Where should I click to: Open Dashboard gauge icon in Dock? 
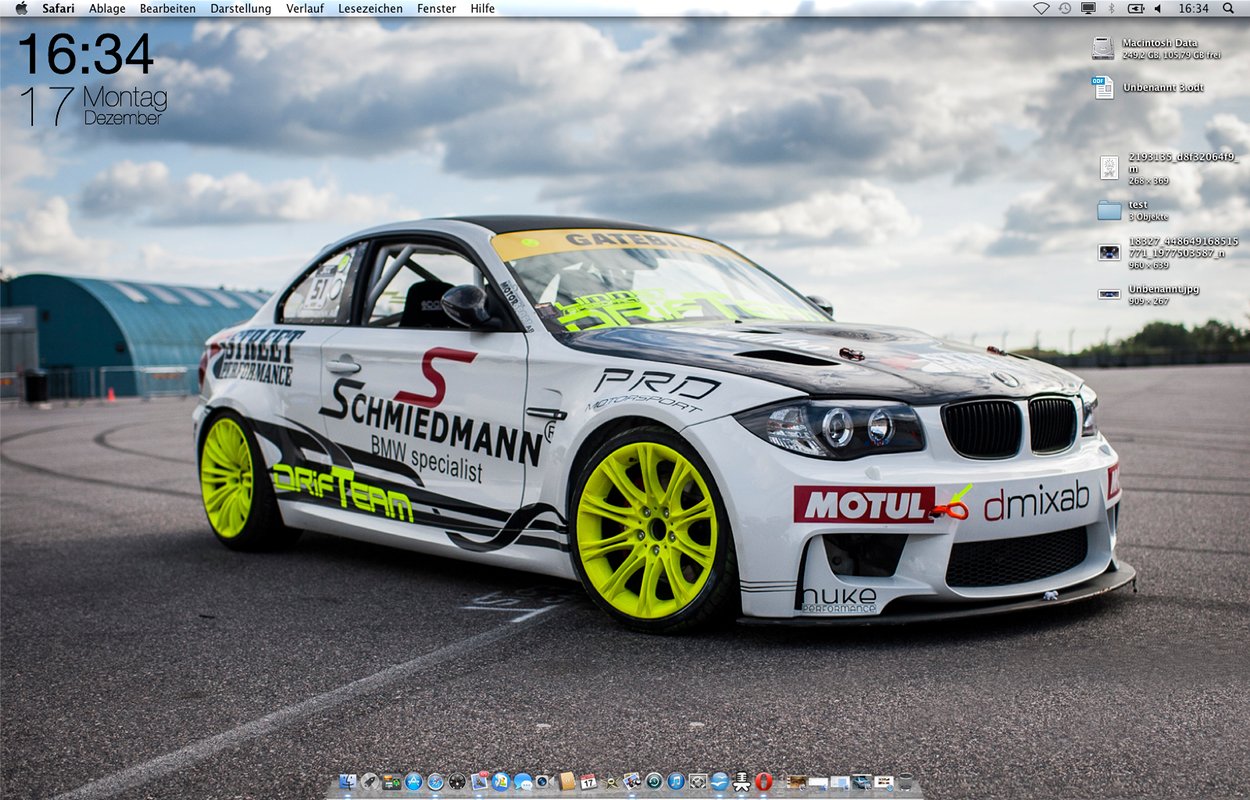(457, 782)
